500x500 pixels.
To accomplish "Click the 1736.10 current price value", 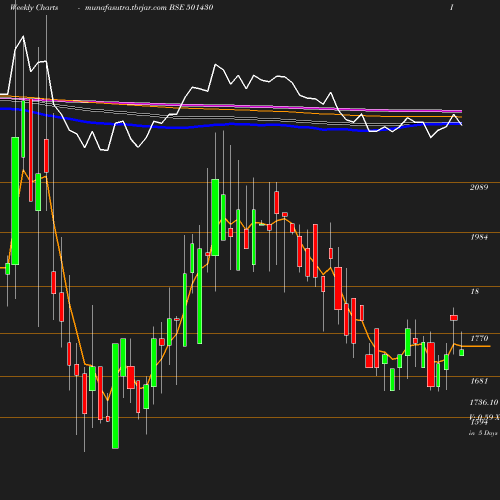I will [x=484, y=402].
